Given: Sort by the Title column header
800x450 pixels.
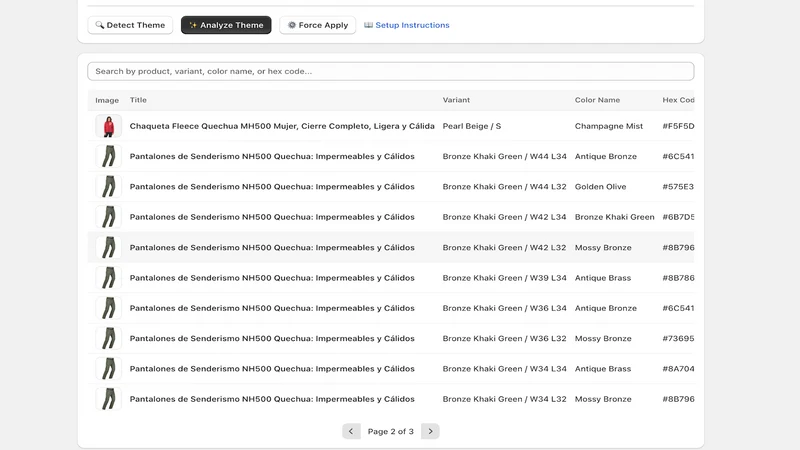Looking at the screenshot, I should click(x=138, y=100).
